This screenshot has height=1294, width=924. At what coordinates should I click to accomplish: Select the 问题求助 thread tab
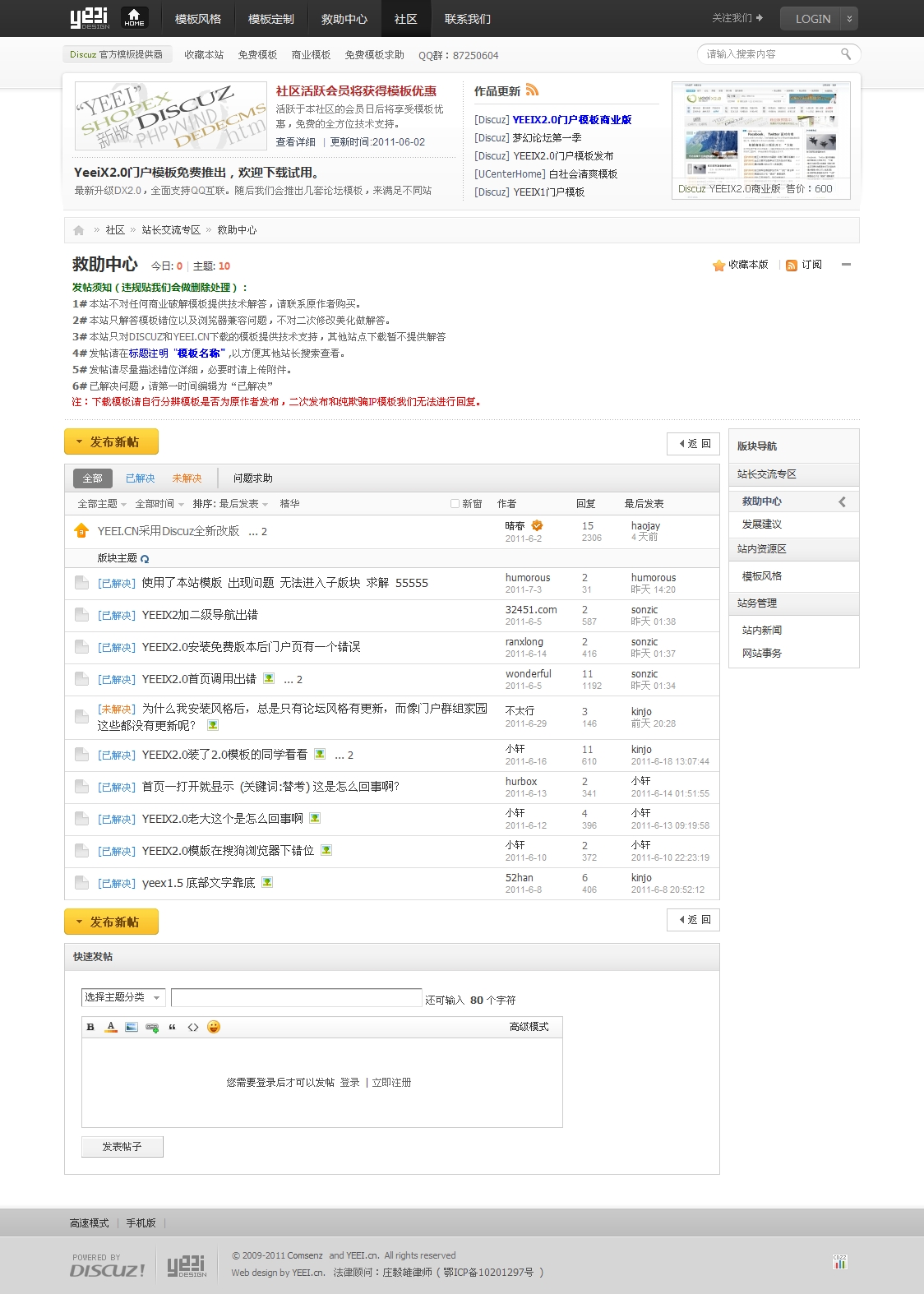[x=252, y=478]
